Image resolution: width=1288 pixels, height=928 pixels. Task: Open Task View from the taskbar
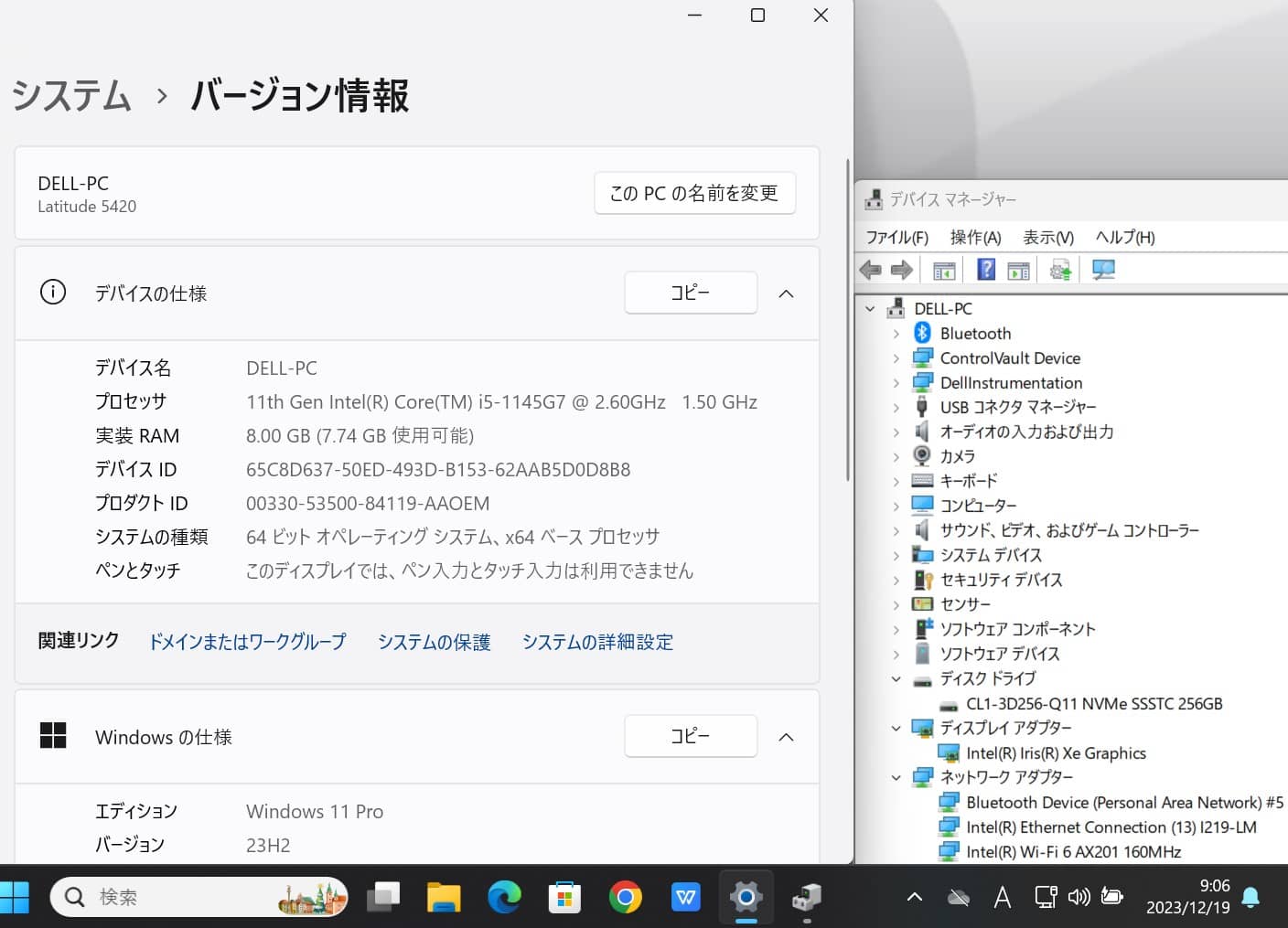(383, 898)
